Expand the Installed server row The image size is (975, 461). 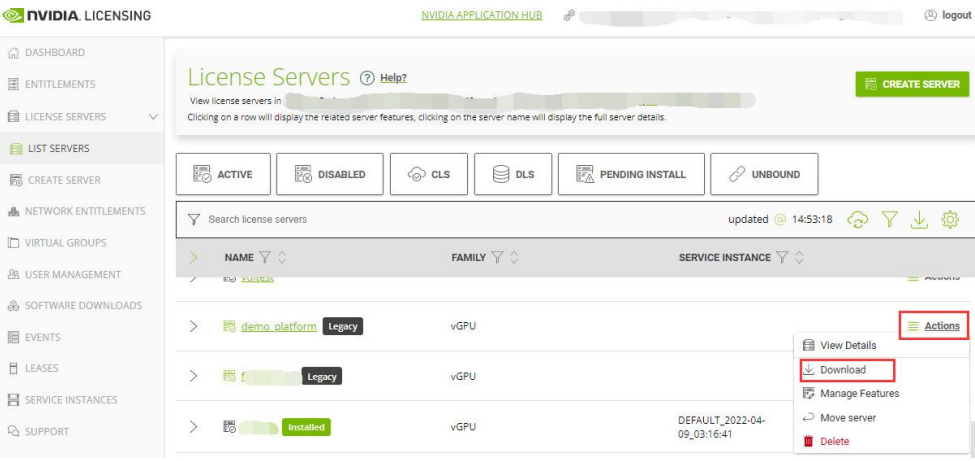[193, 427]
